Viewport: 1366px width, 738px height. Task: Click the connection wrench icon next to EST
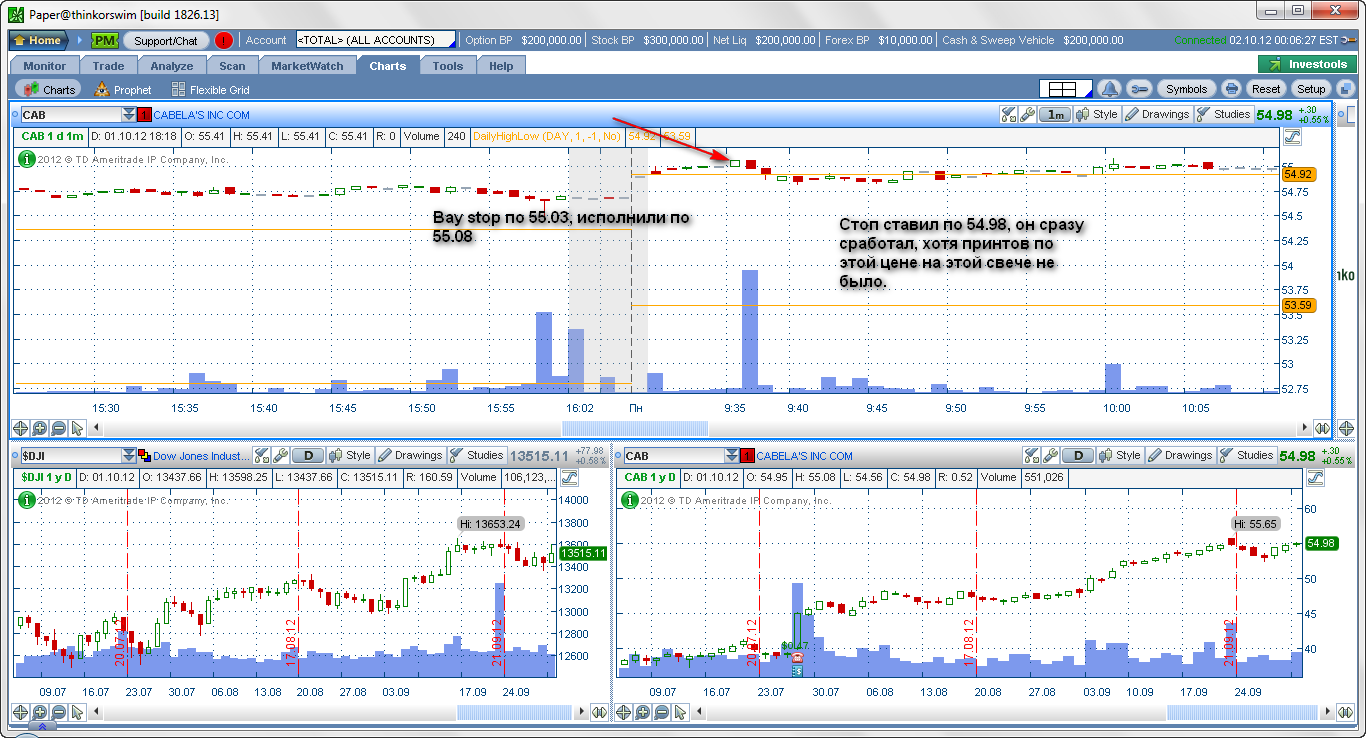[x=1349, y=40]
